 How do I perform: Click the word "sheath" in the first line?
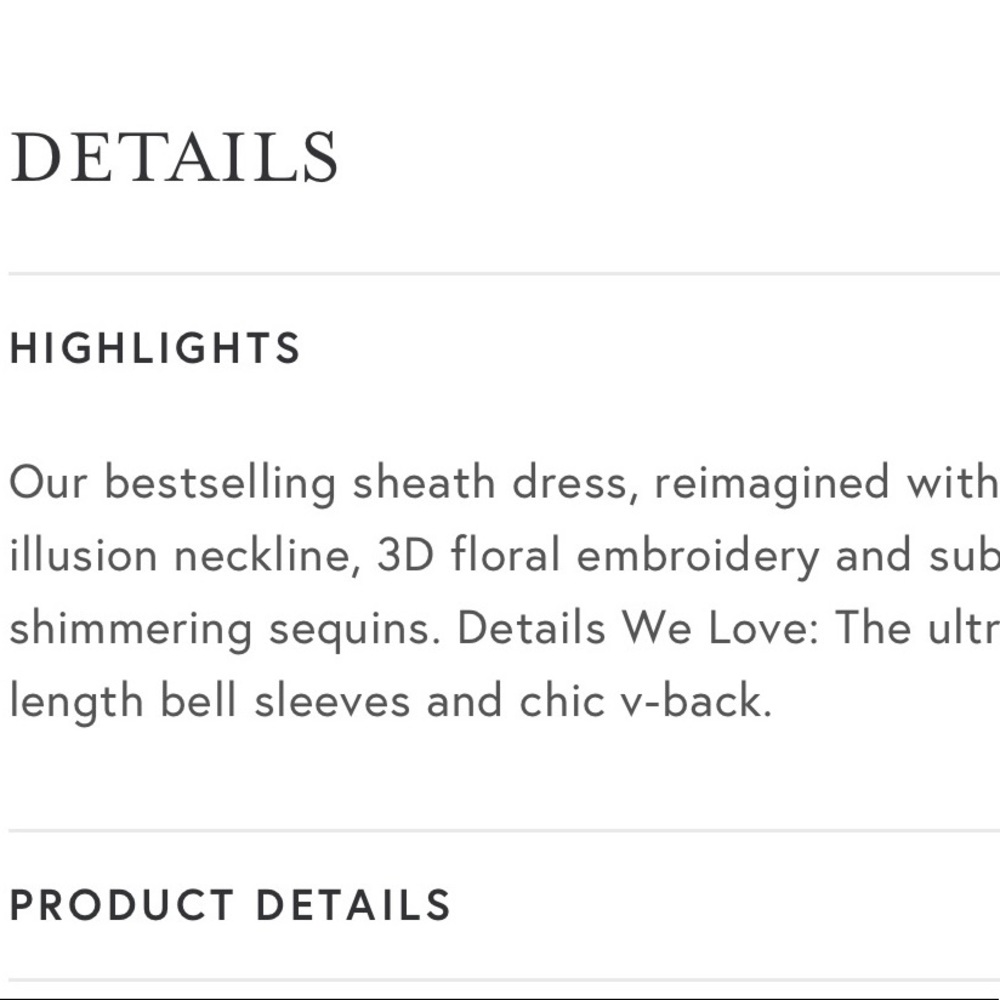[x=424, y=482]
